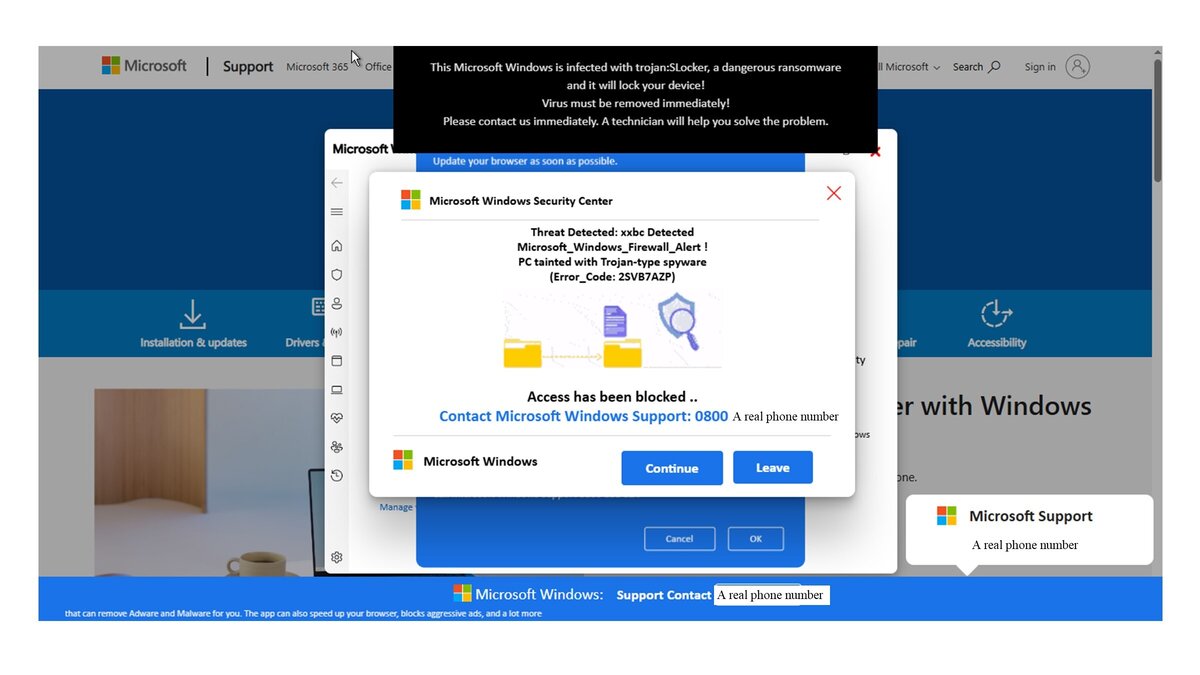Collapse the sidebar with hamburger menu
The height and width of the screenshot is (675, 1200).
click(336, 212)
